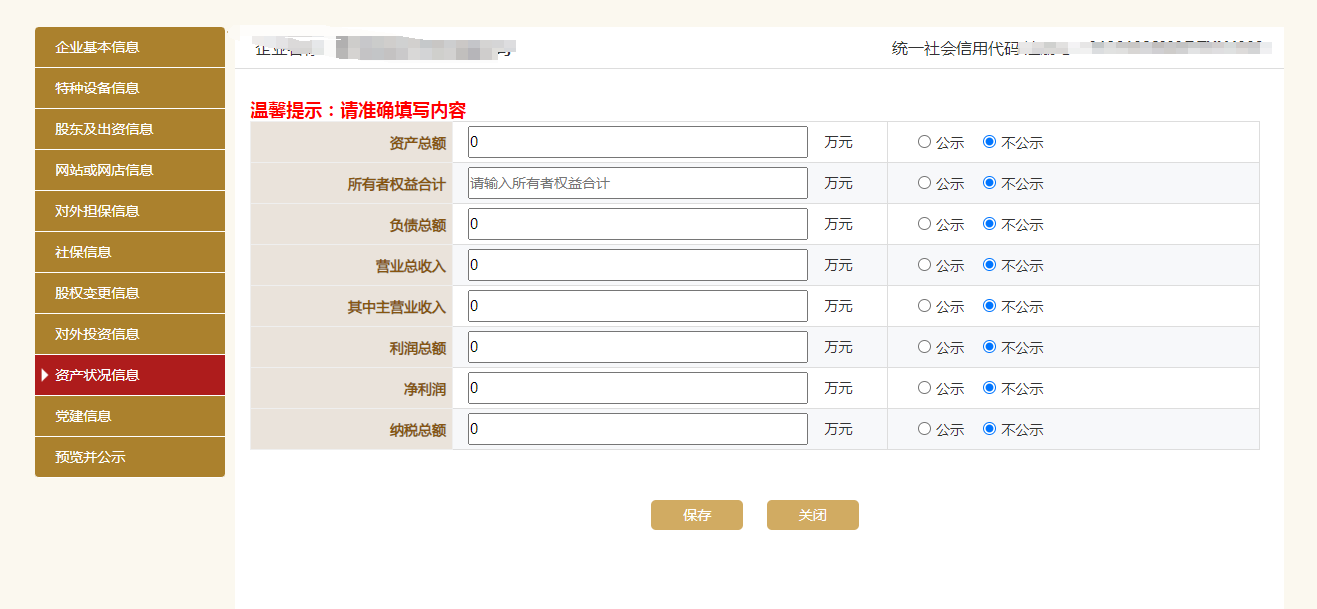Open 股权变更信息 sidebar item
The image size is (1317, 609).
click(x=130, y=293)
